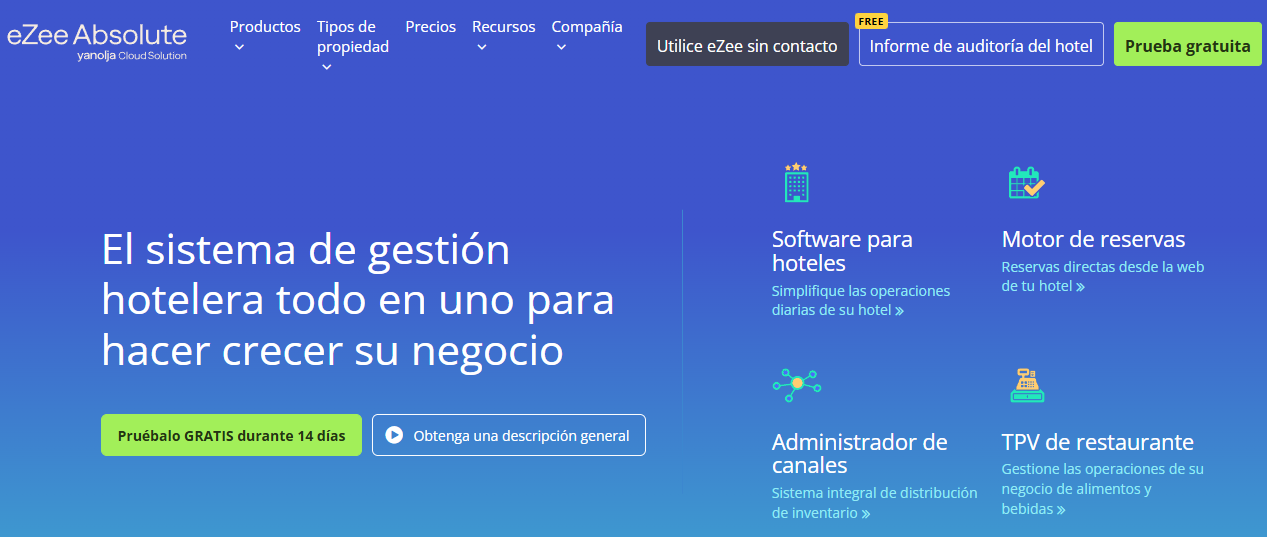Click Sistema integral de distribución de inventario

pos(874,502)
